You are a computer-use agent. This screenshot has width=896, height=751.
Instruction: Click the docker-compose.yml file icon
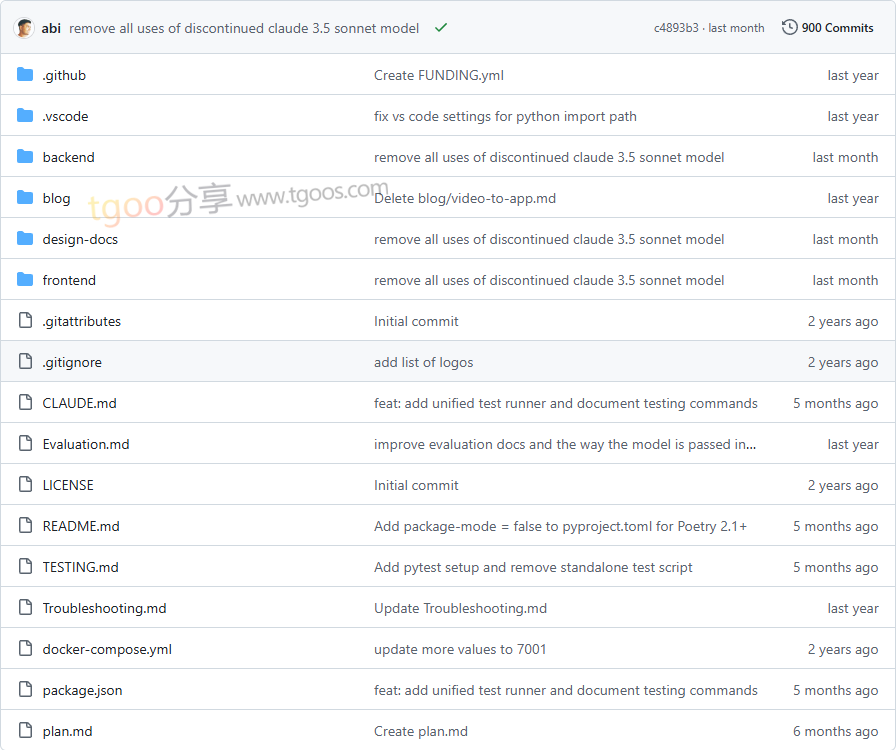tap(25, 649)
